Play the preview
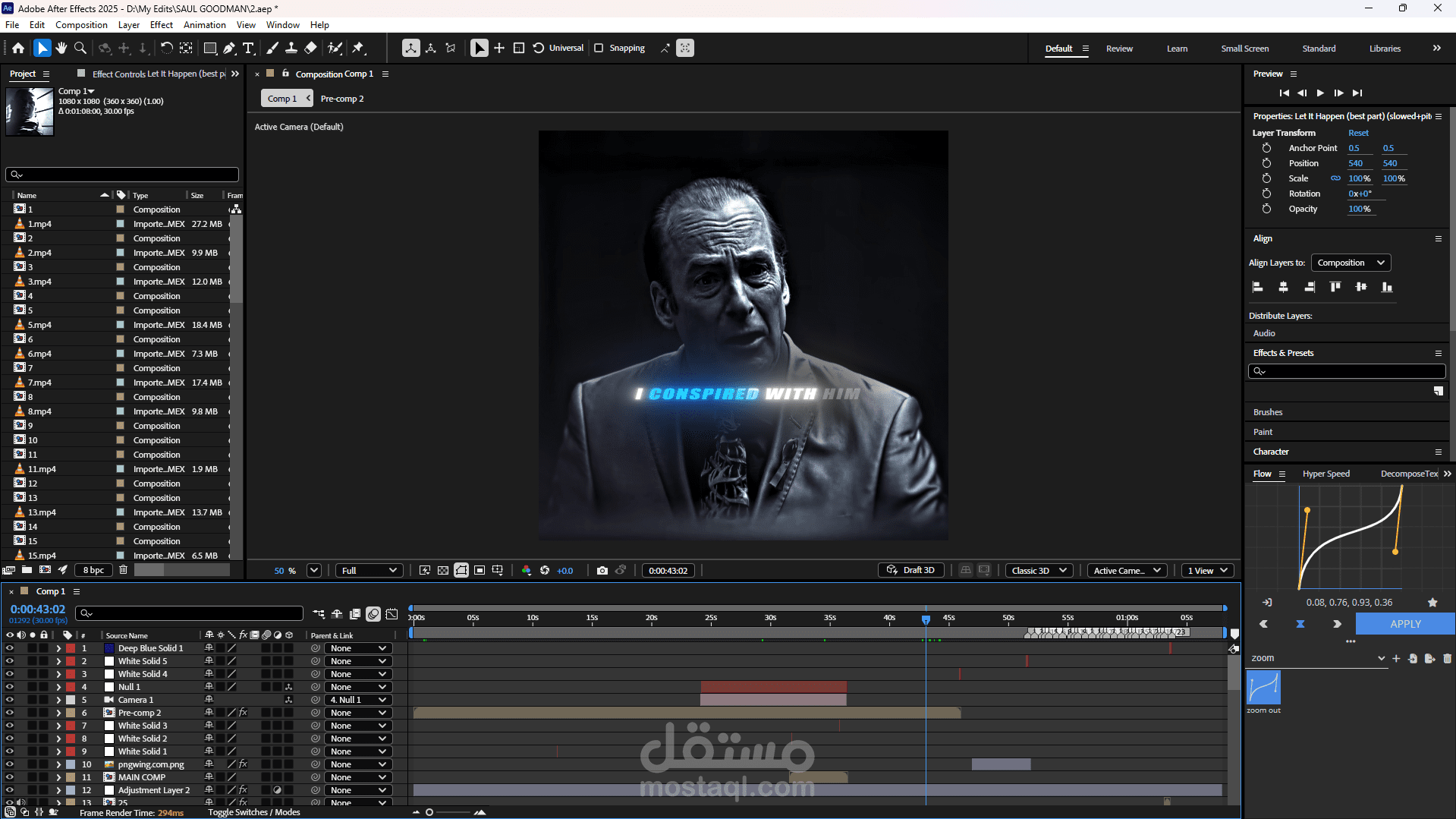The width and height of the screenshot is (1456, 819). click(x=1320, y=93)
